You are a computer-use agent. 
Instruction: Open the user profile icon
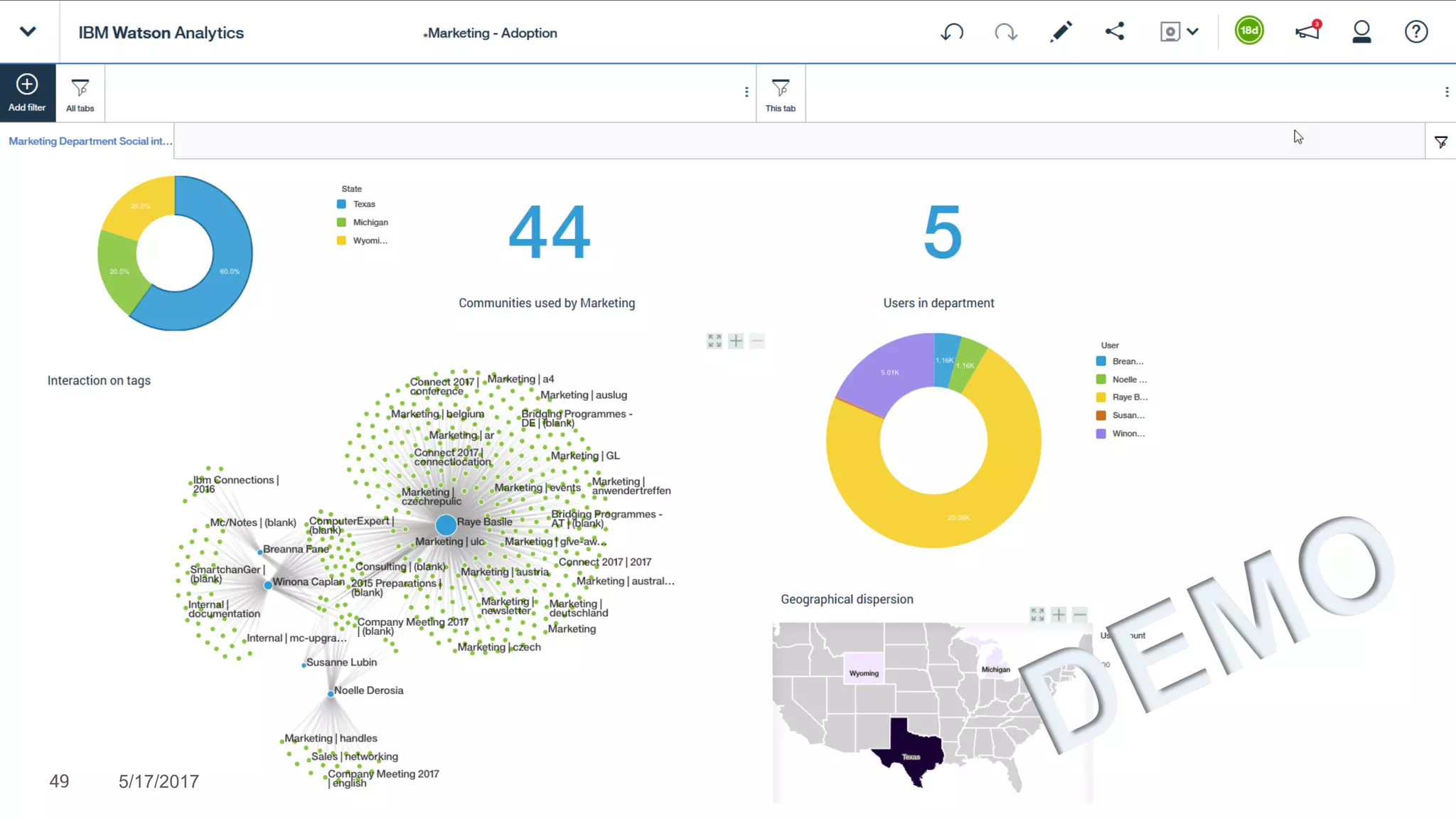(x=1361, y=31)
